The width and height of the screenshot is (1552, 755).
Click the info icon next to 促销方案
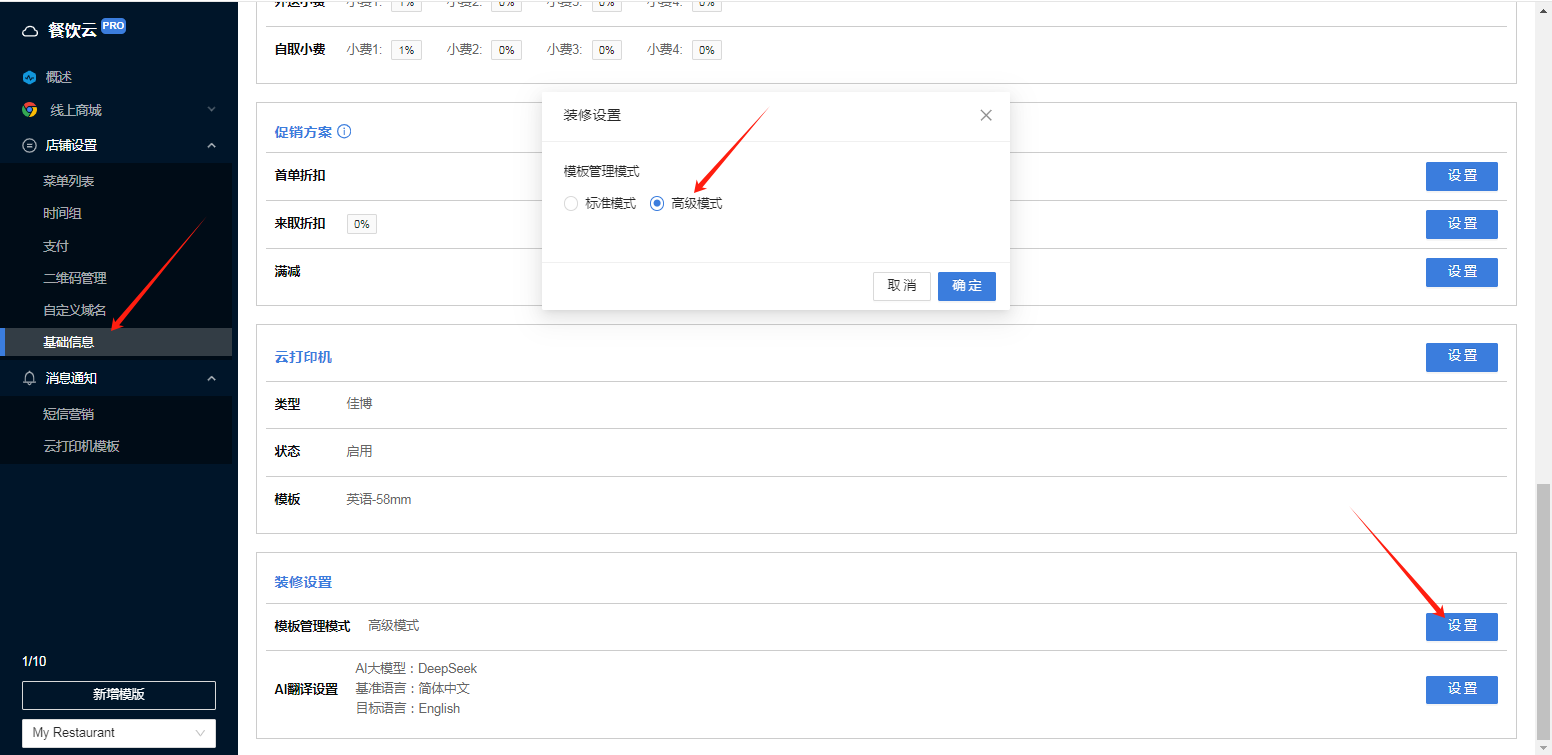point(344,131)
